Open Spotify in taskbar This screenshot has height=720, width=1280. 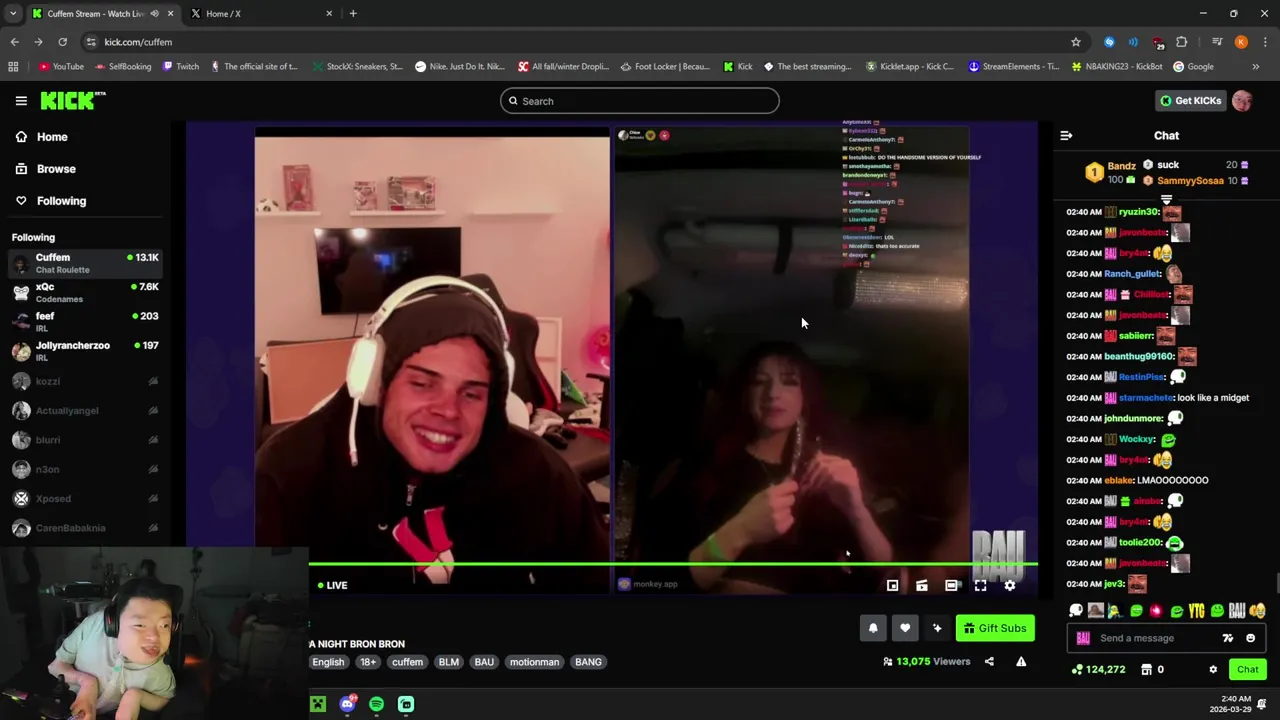376,704
